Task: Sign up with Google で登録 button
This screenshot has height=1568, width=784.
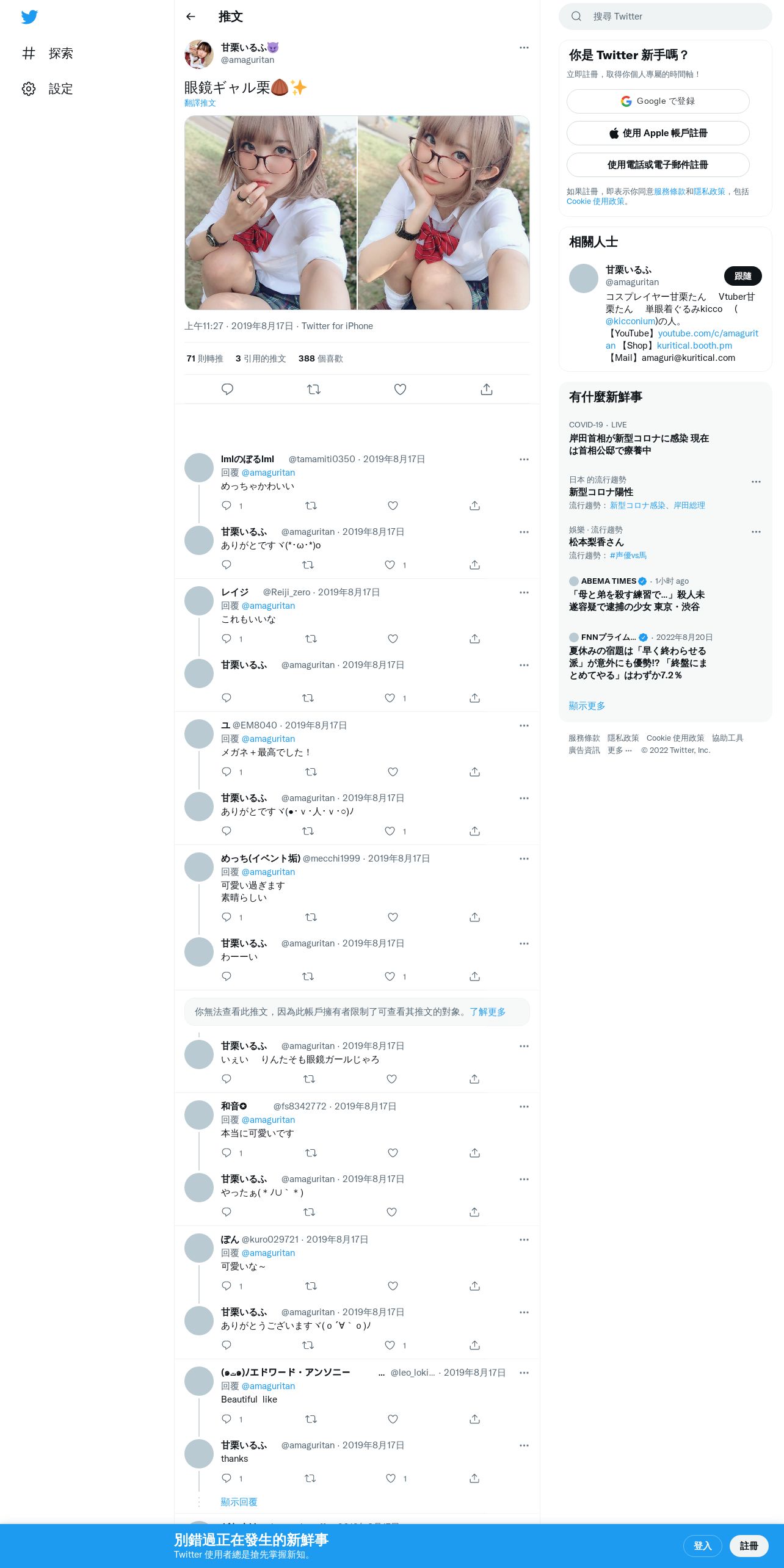Action: pyautogui.click(x=658, y=101)
